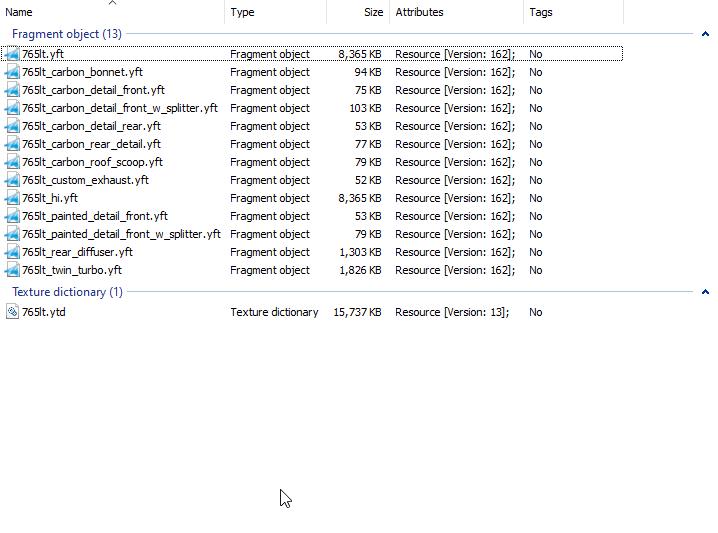718x533 pixels.
Task: Select file name 765lt_carbon_rear_detail.yft
Action: (x=92, y=144)
